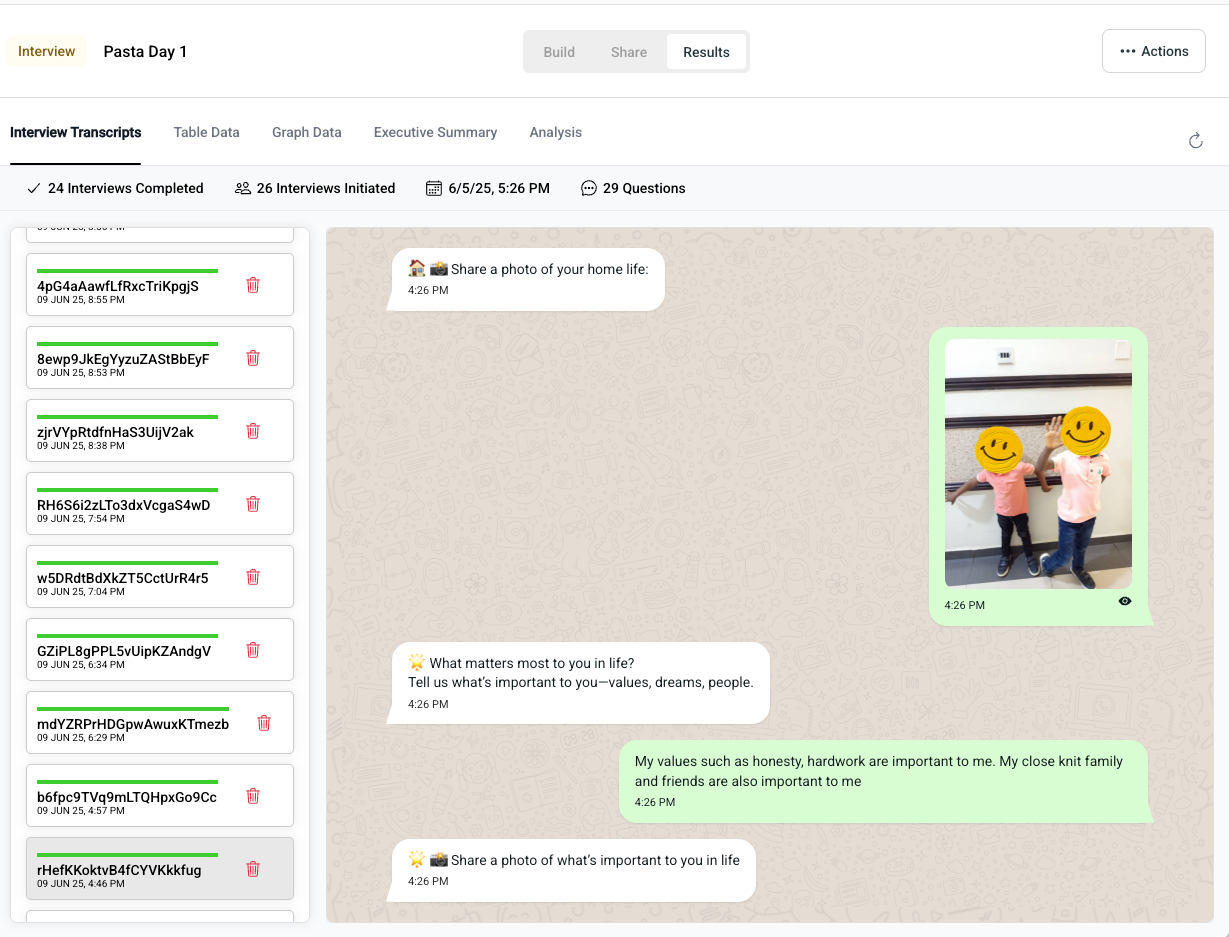Open transcript RH6S6i2zLTo3dxVcgaS4wD
Viewport: 1229px width, 937px height.
tap(160, 504)
